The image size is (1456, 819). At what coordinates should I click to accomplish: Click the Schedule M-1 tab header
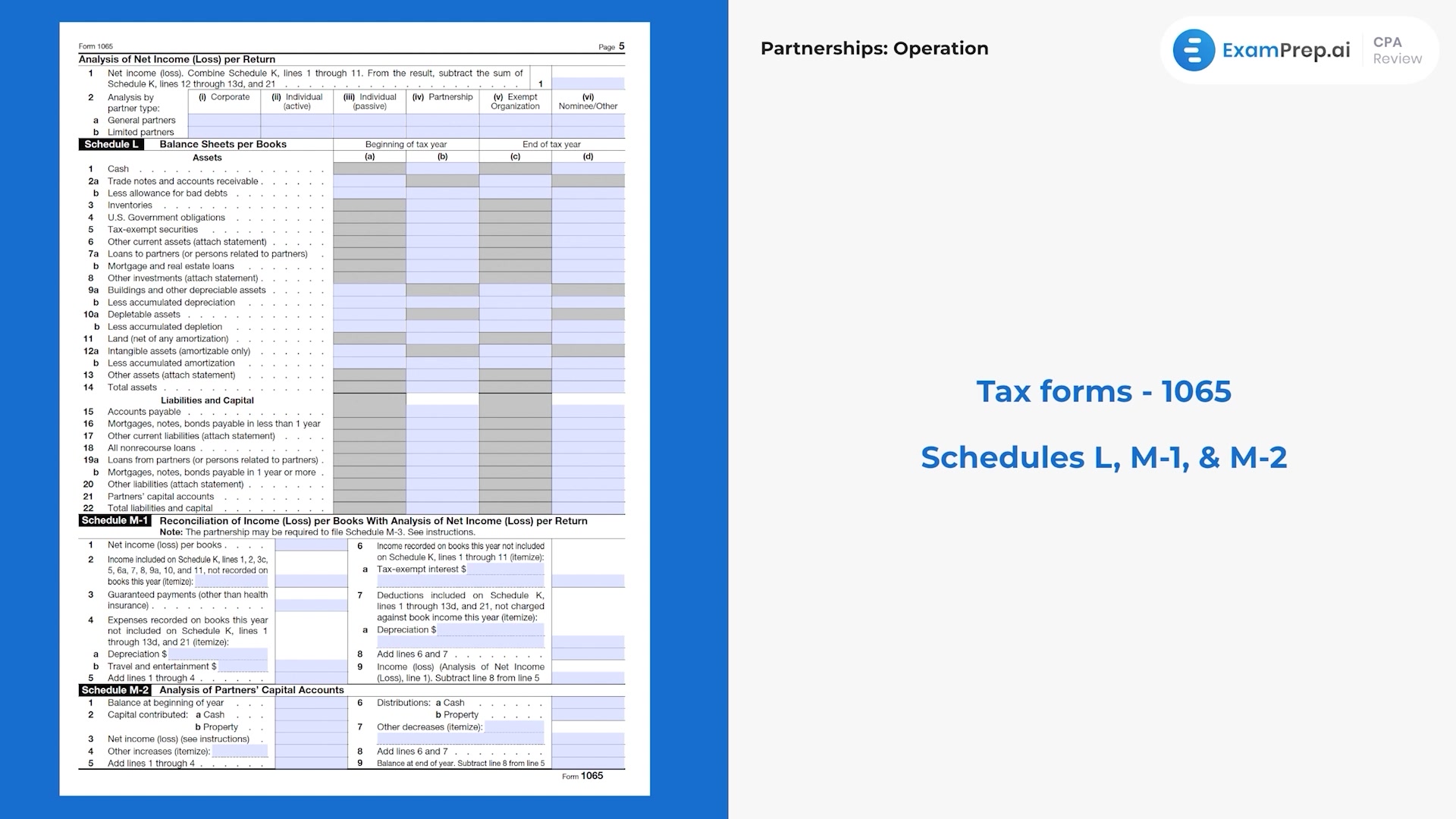coord(114,520)
